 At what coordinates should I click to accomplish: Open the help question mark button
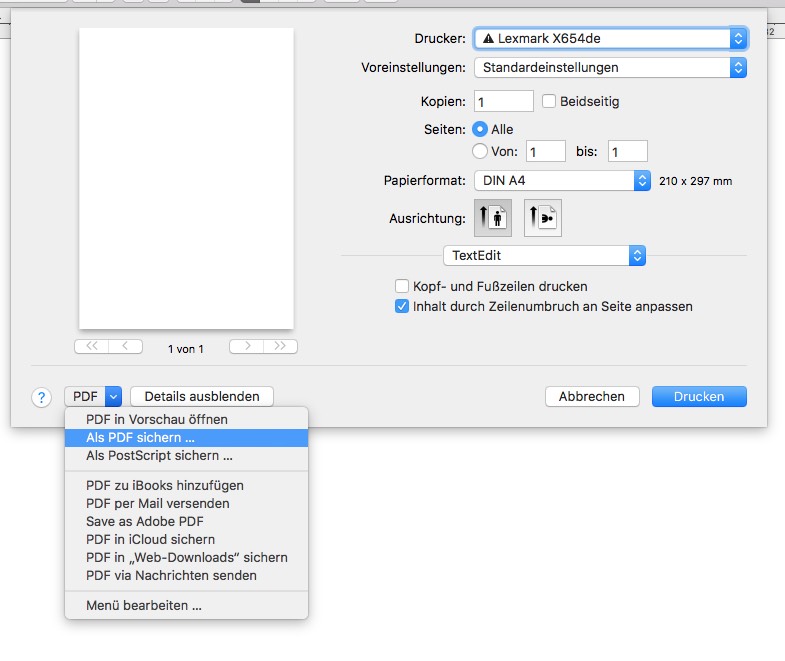tap(42, 398)
